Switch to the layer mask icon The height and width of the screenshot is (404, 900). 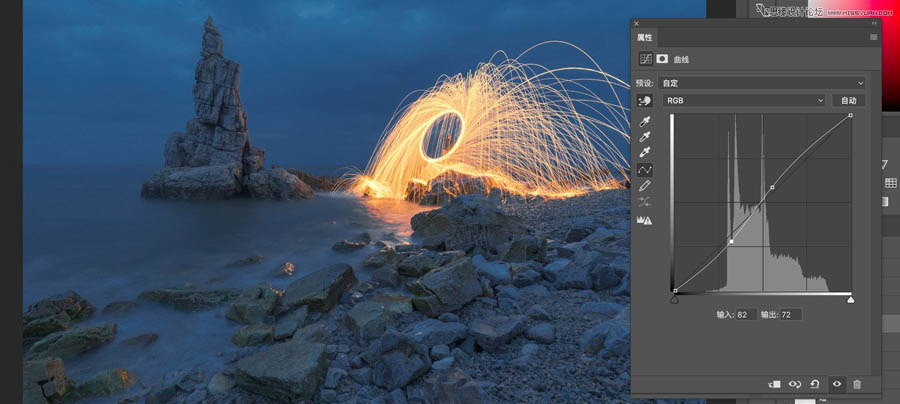tap(662, 59)
